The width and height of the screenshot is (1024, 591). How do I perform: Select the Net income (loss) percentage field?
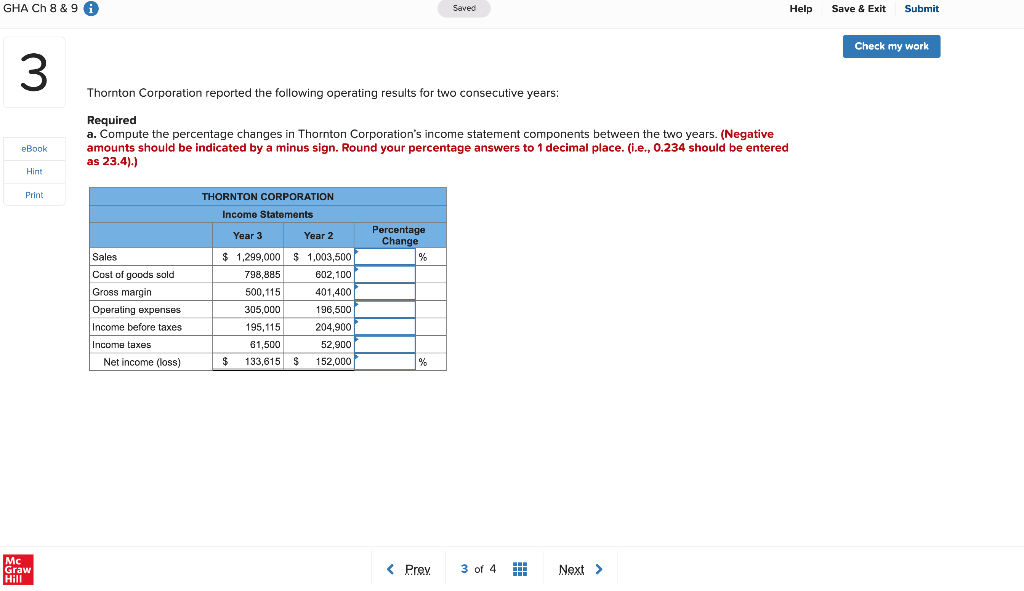pos(385,362)
